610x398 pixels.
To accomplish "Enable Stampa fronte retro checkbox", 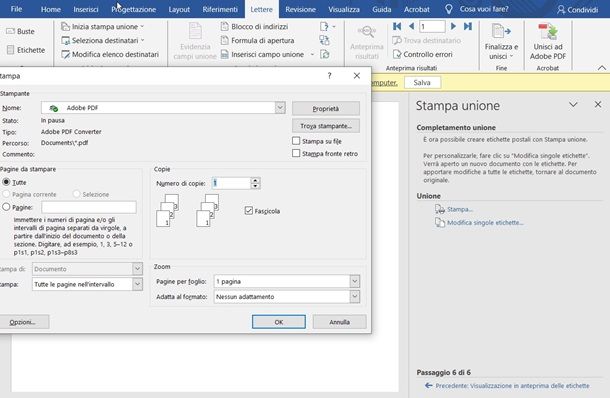I will 296,153.
